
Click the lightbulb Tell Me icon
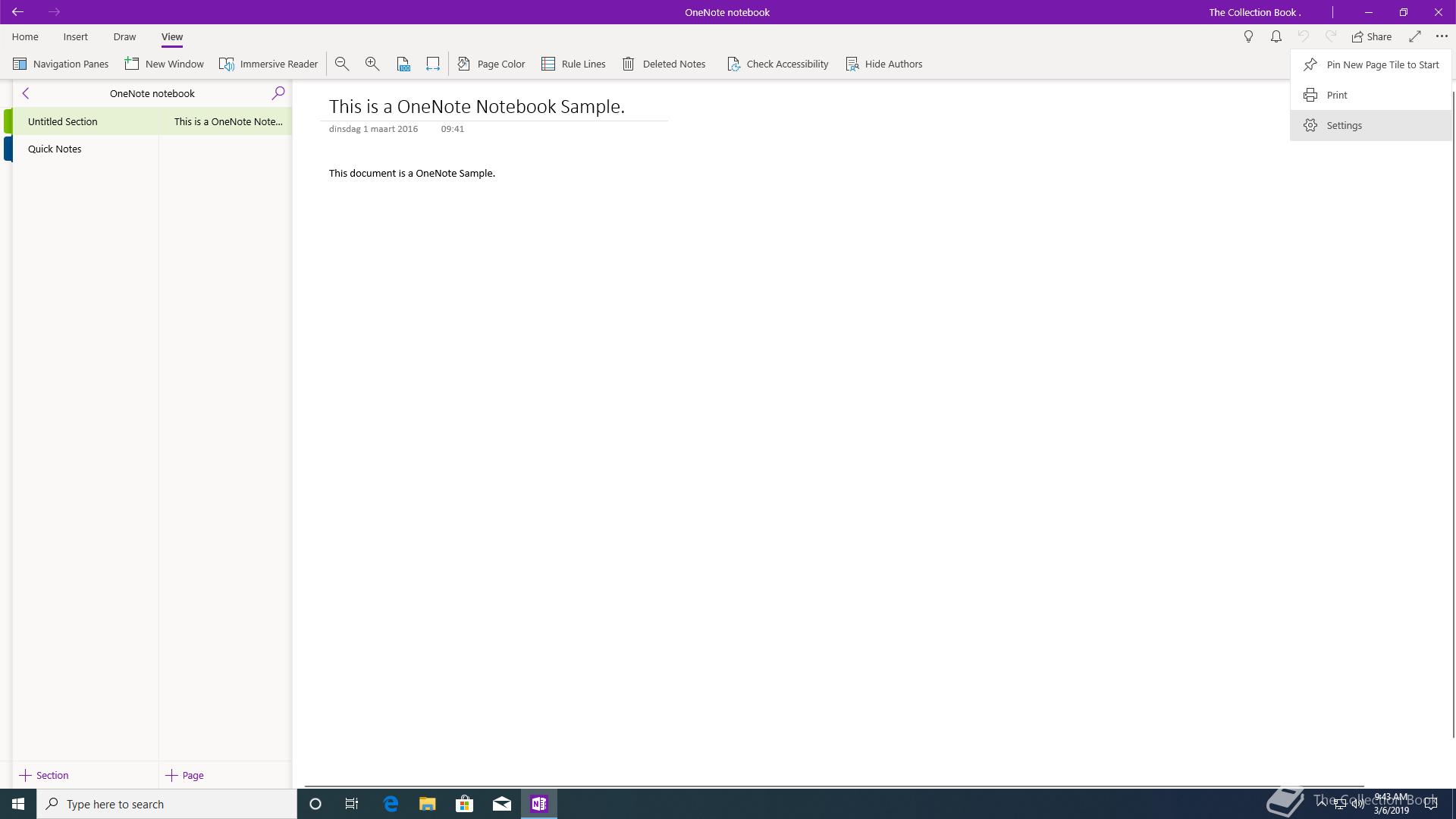tap(1248, 36)
